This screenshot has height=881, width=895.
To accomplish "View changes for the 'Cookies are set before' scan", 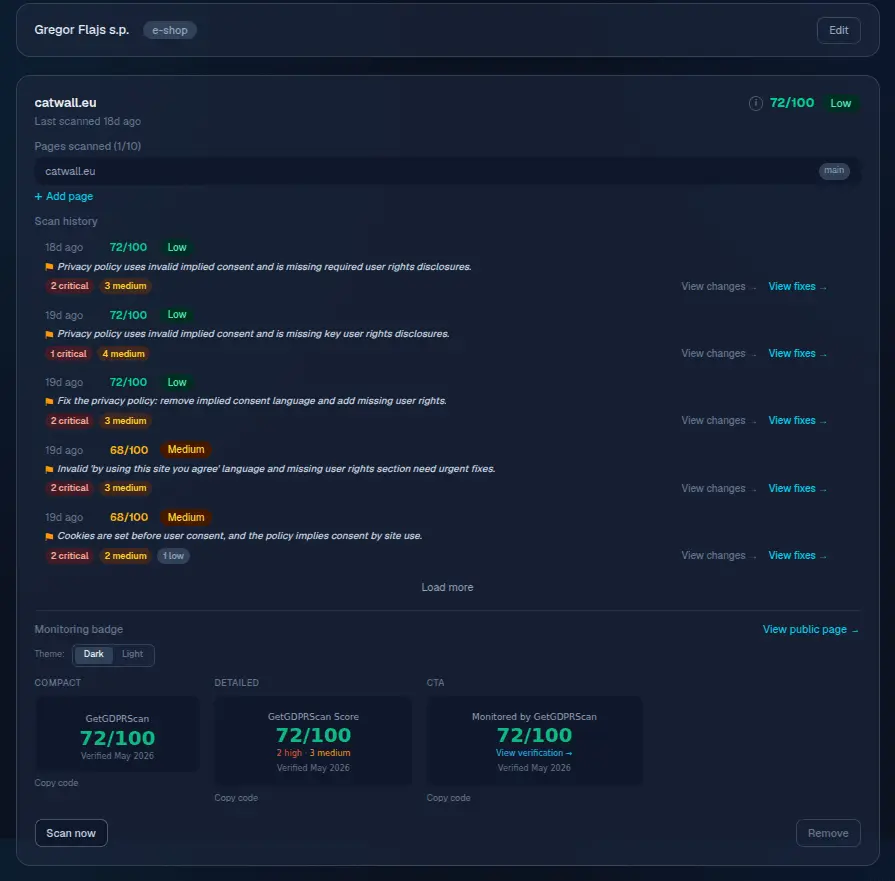I will tap(719, 556).
